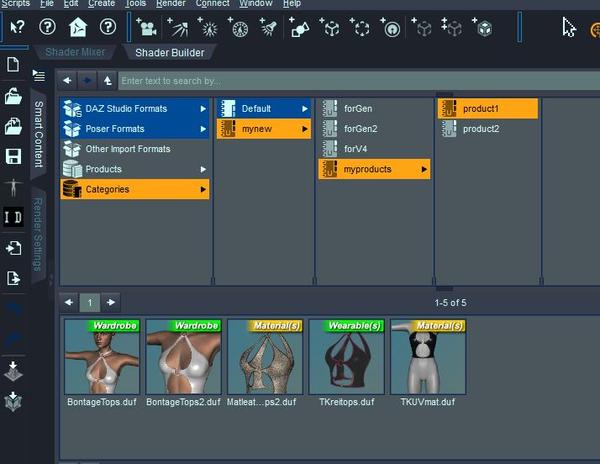This screenshot has height=464, width=600.
Task: Open the Window menu
Action: coord(256,3)
